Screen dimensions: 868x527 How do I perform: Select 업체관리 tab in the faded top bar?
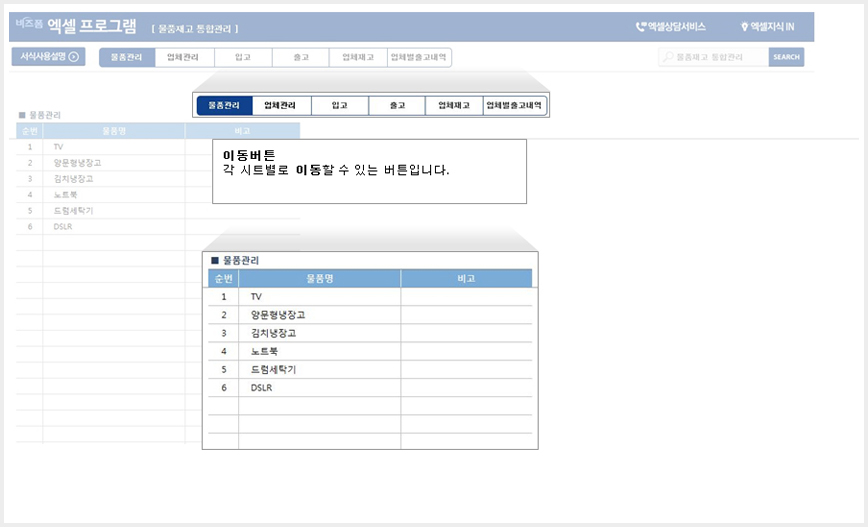click(x=183, y=57)
